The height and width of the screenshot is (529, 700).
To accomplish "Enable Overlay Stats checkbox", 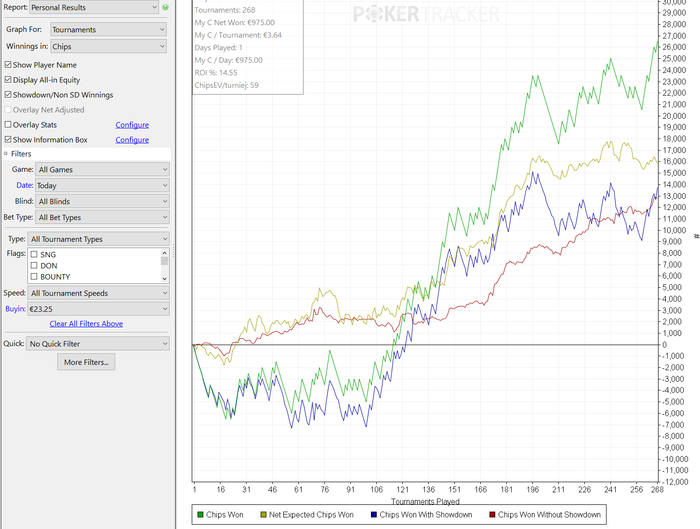I will point(8,125).
